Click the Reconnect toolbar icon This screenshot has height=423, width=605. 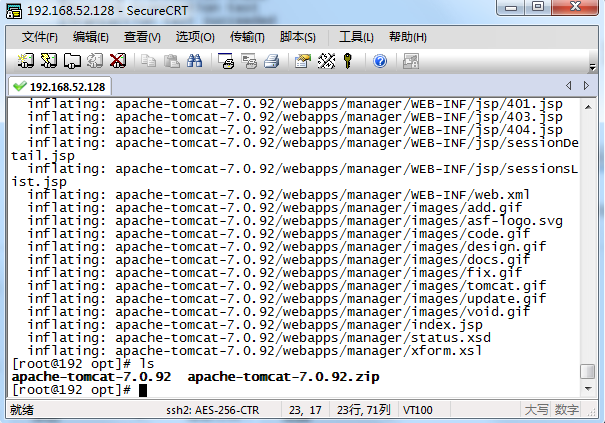click(95, 61)
